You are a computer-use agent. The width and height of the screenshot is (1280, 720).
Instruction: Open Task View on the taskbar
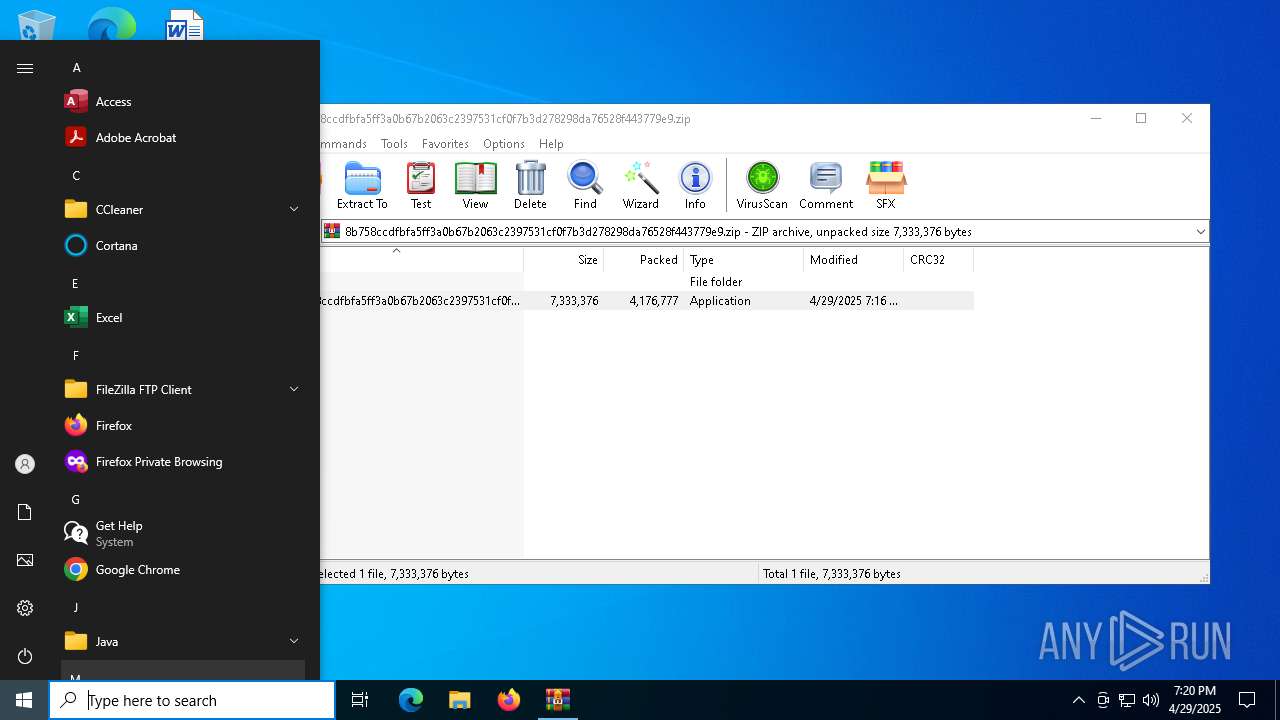[x=360, y=700]
